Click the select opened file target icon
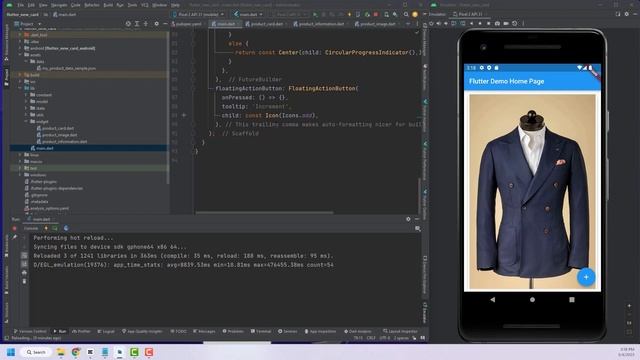640x360 pixels. [128, 24]
